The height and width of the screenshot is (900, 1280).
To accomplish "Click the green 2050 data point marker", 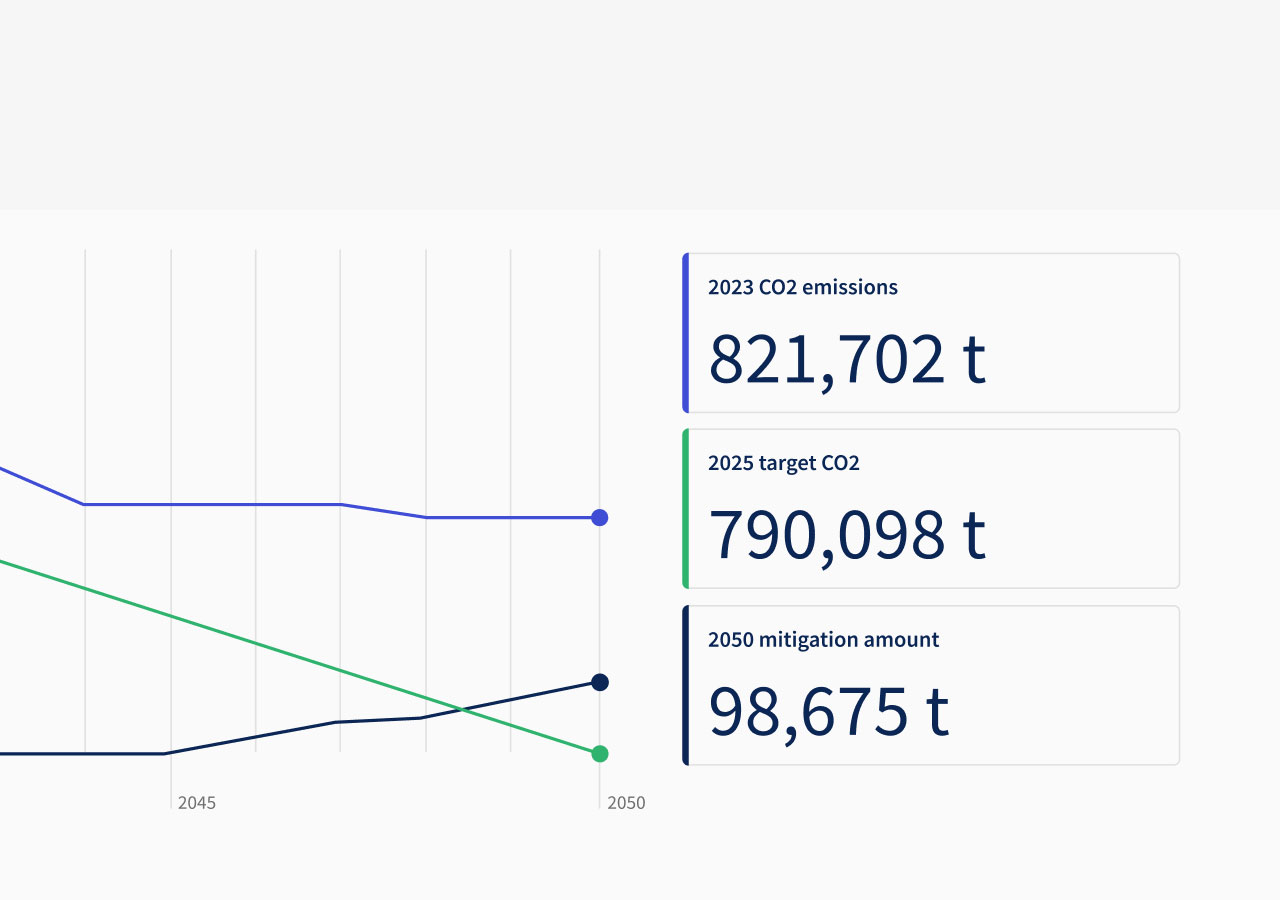I will click(x=599, y=753).
